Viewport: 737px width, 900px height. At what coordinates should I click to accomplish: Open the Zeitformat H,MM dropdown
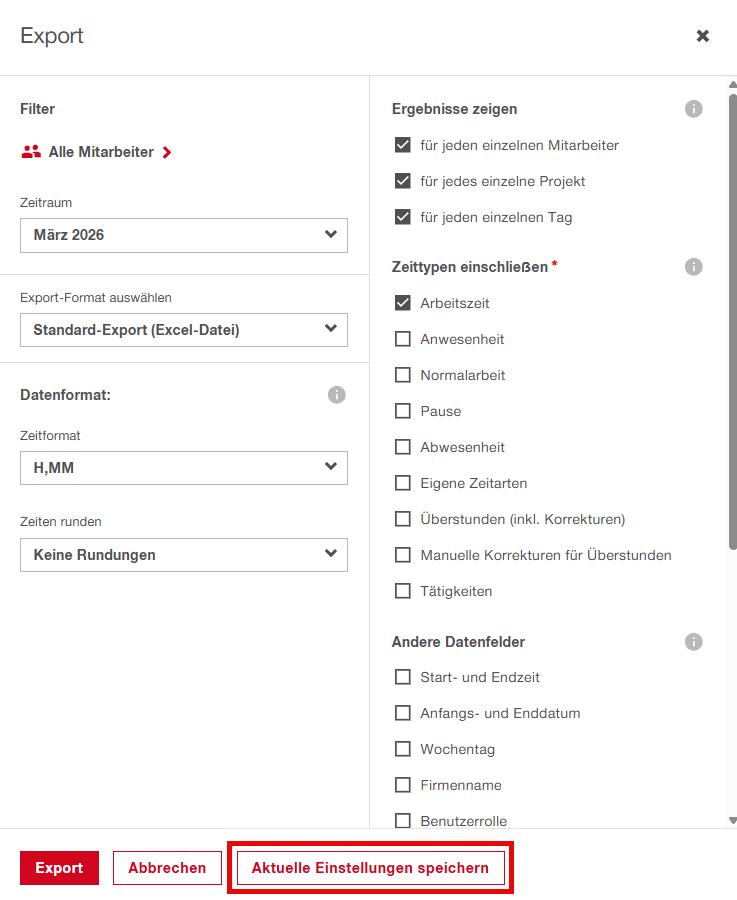184,467
